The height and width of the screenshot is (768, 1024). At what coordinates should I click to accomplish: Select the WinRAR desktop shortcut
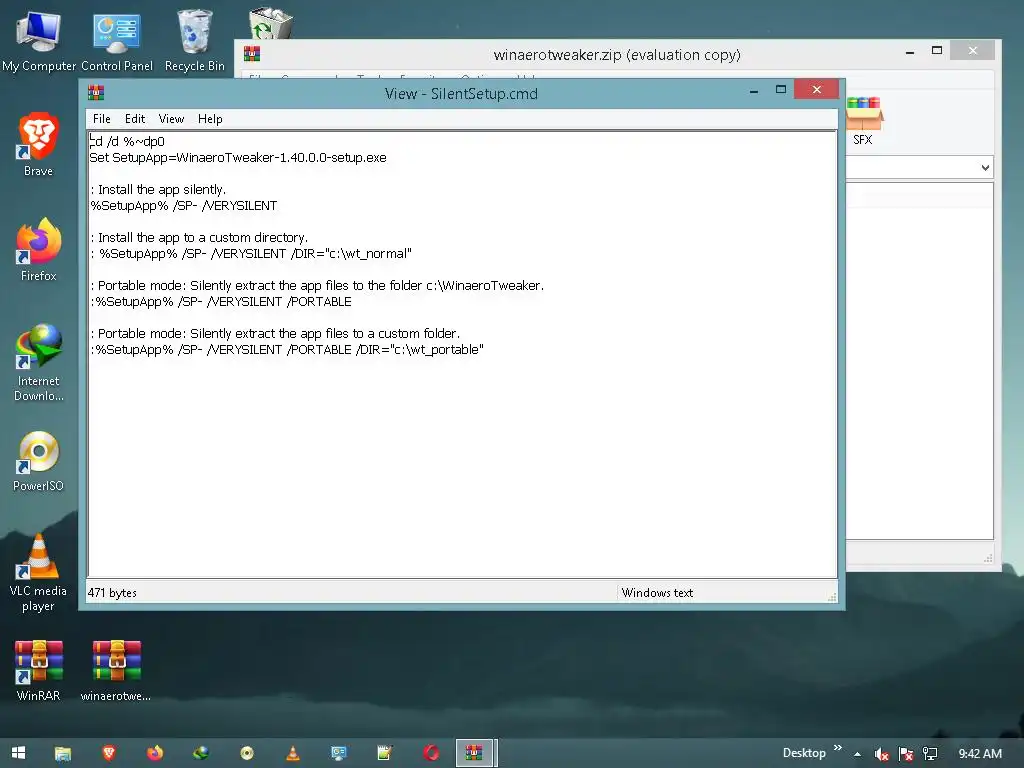(39, 671)
